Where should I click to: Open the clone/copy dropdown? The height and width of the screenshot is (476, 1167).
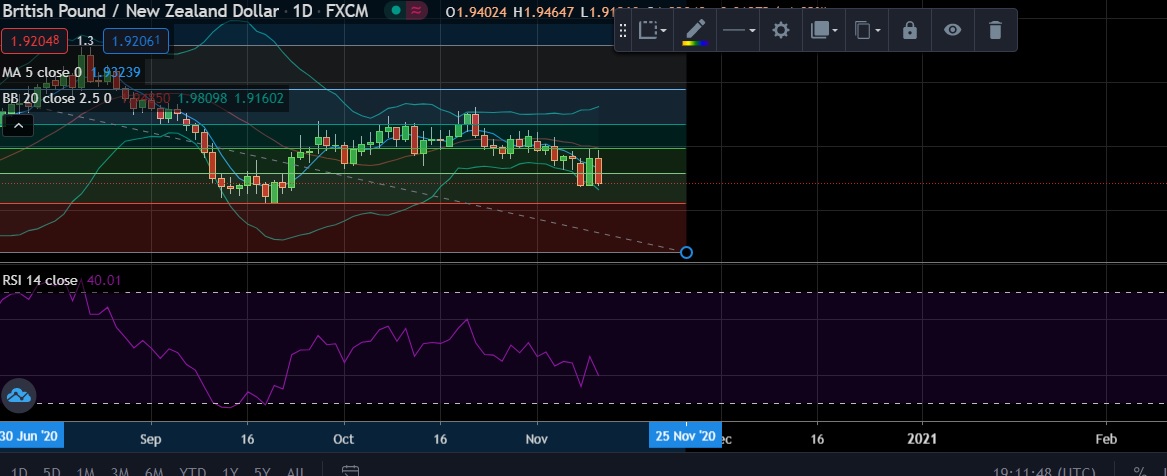coord(867,31)
